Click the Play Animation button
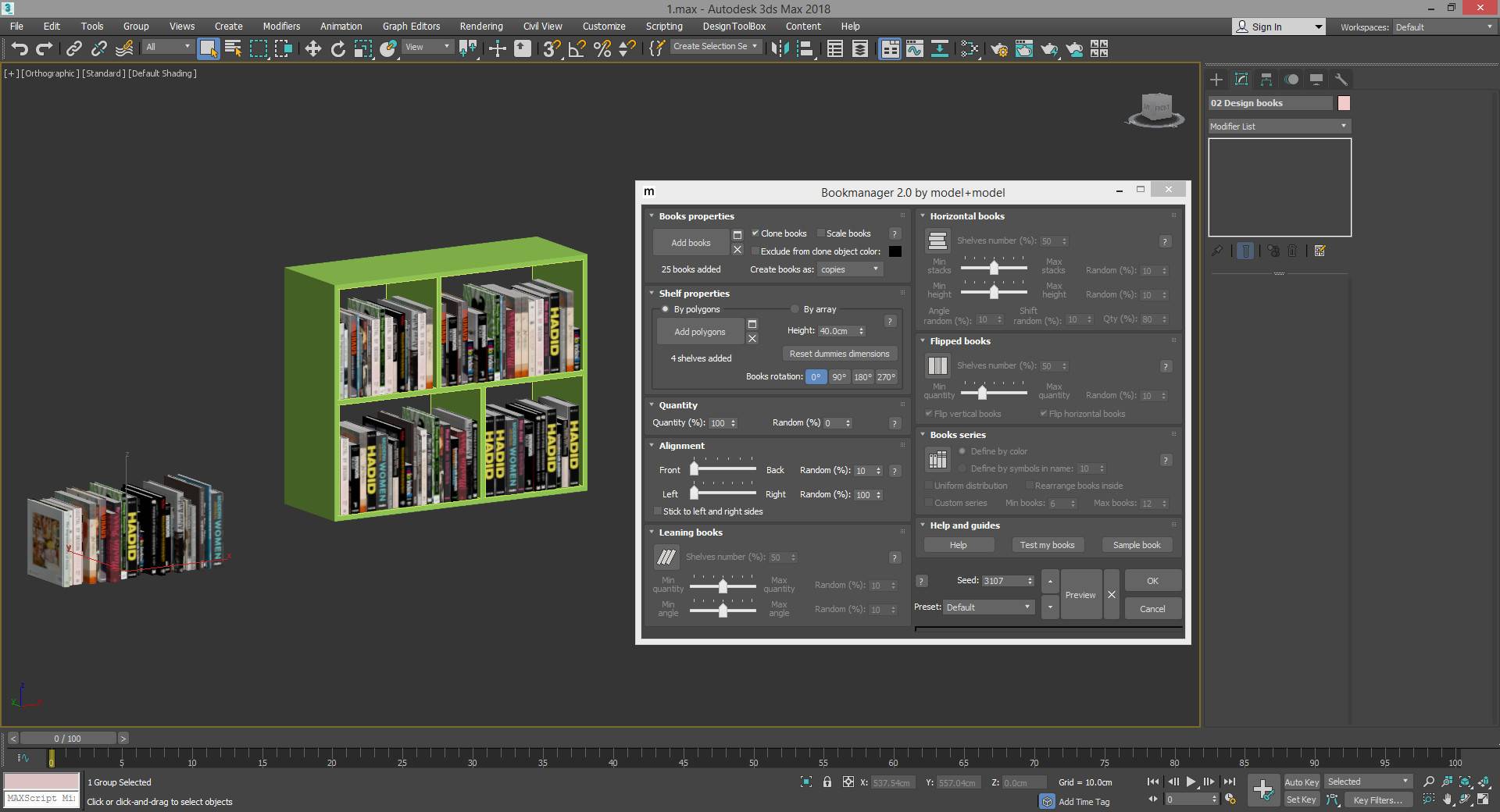The image size is (1500, 812). tap(1191, 782)
